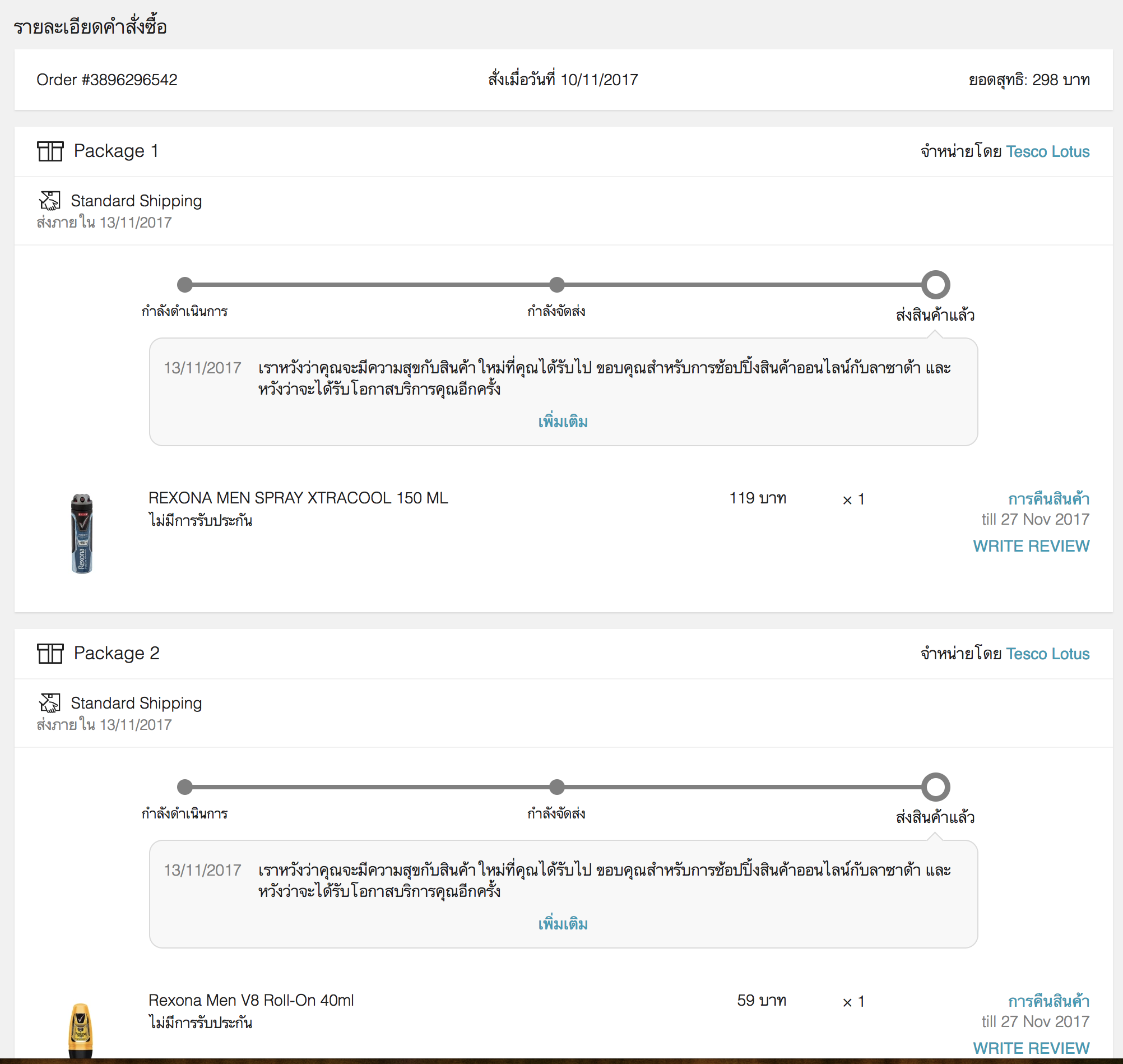
Task: Select กำลังจัดส่ง step dot in Package 1
Action: click(556, 285)
